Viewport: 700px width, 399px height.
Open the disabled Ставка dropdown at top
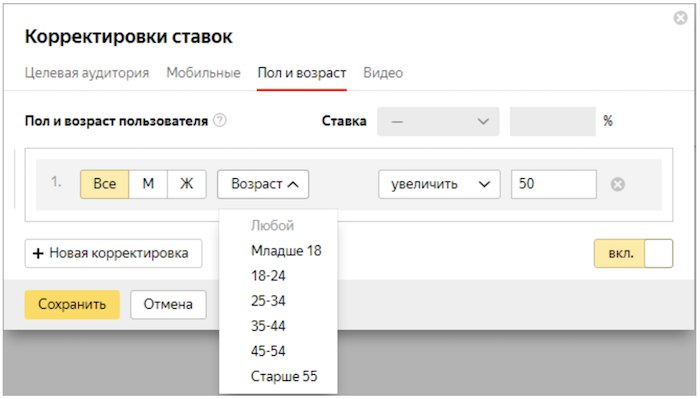pos(438,121)
